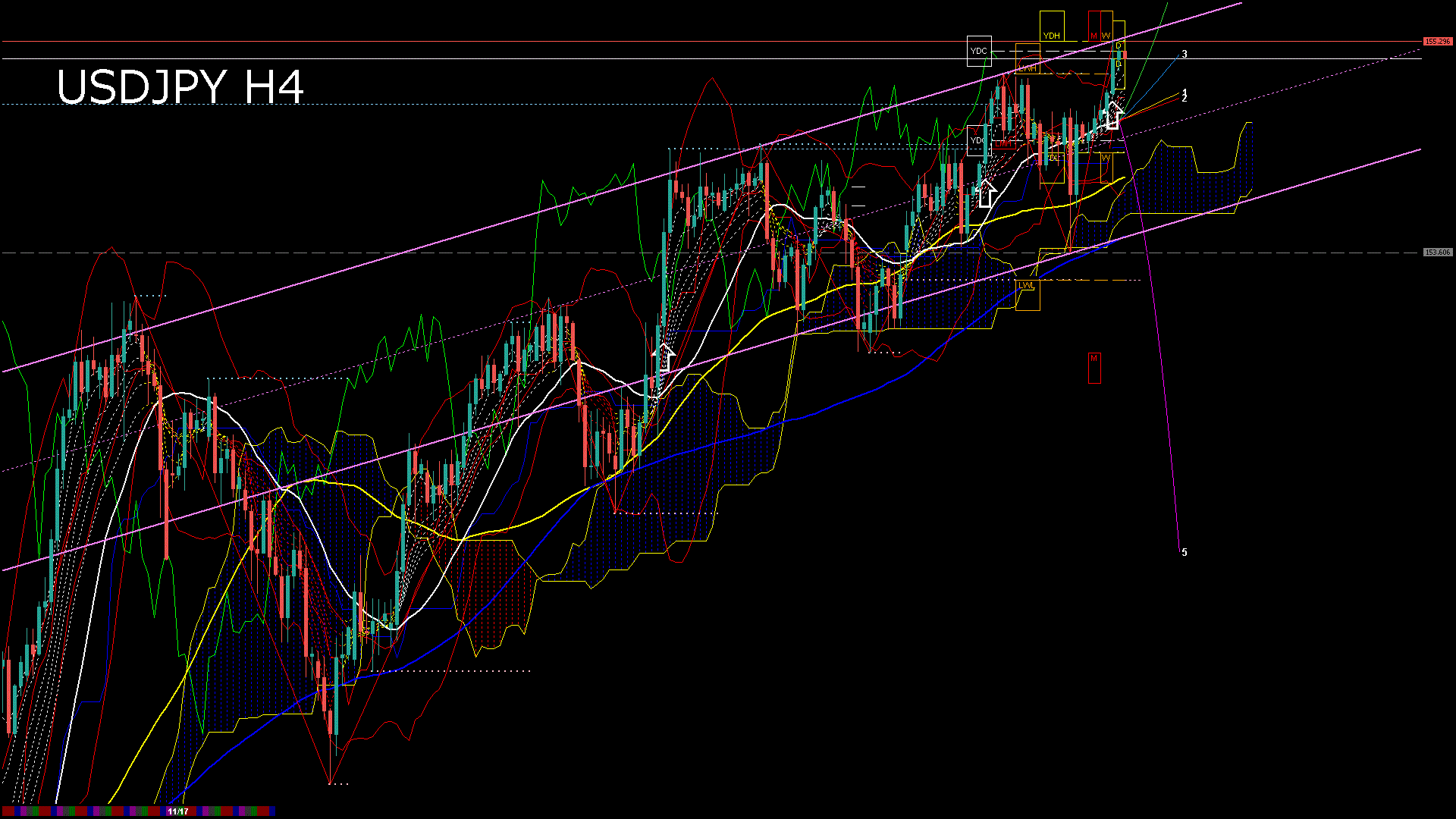
Task: Open the LMH red label box
Action: [x=1004, y=144]
